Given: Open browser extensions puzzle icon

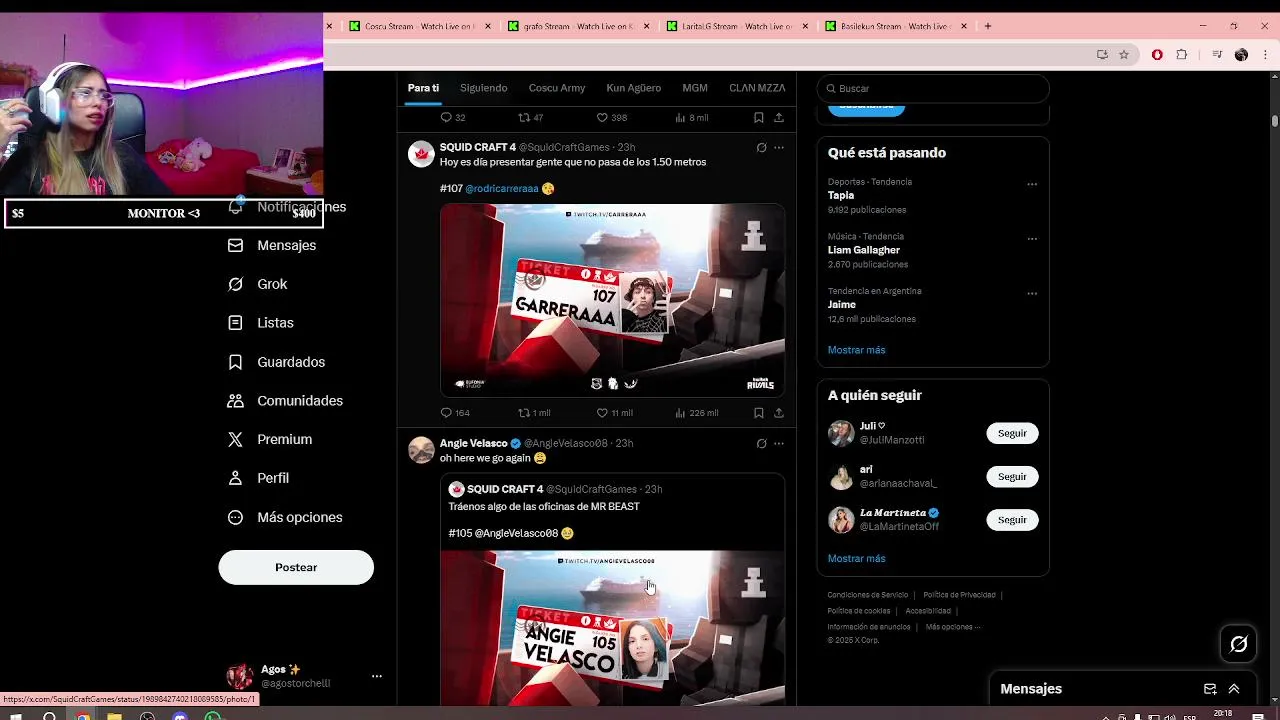Looking at the screenshot, I should pos(1182,55).
